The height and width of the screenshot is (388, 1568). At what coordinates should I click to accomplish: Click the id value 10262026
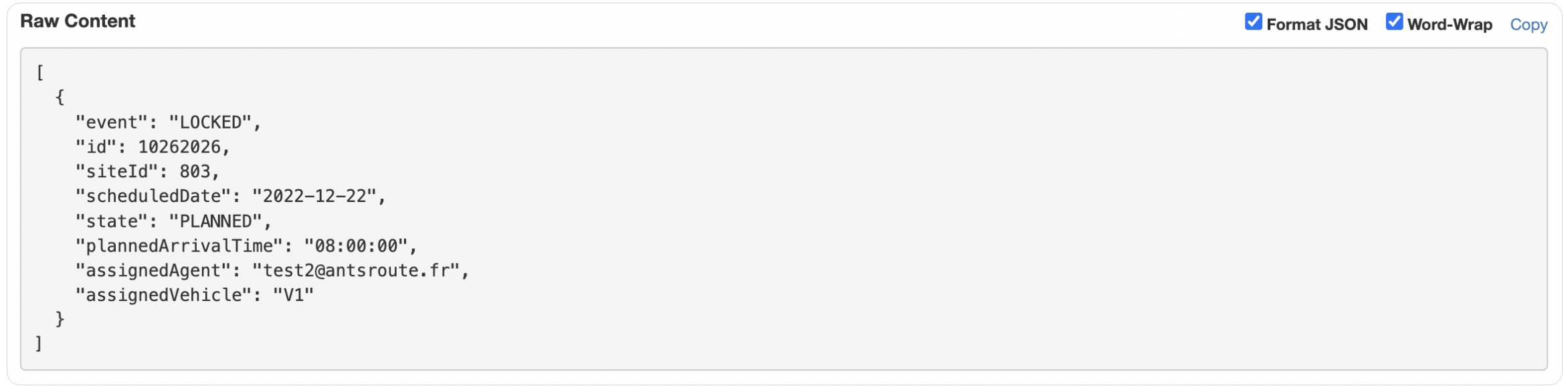click(x=179, y=147)
